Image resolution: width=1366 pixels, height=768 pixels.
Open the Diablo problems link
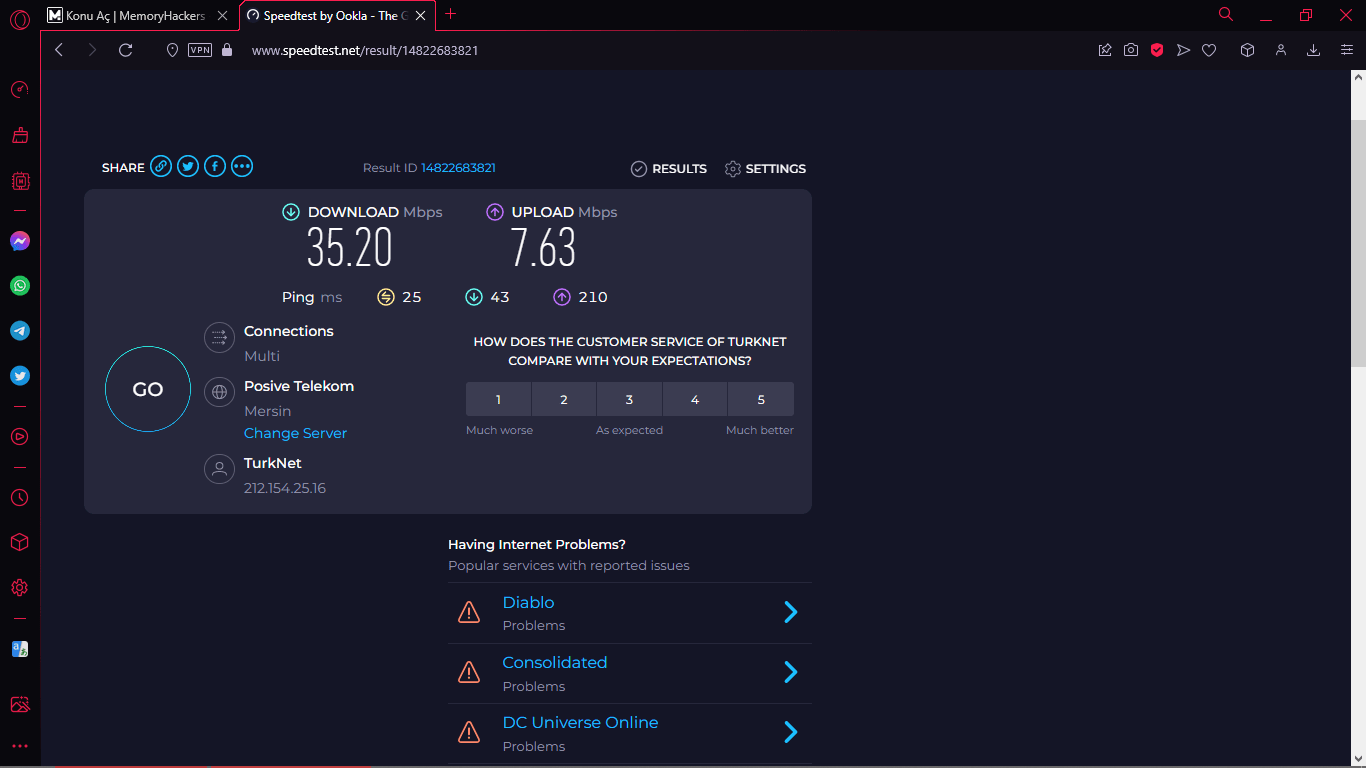point(528,602)
